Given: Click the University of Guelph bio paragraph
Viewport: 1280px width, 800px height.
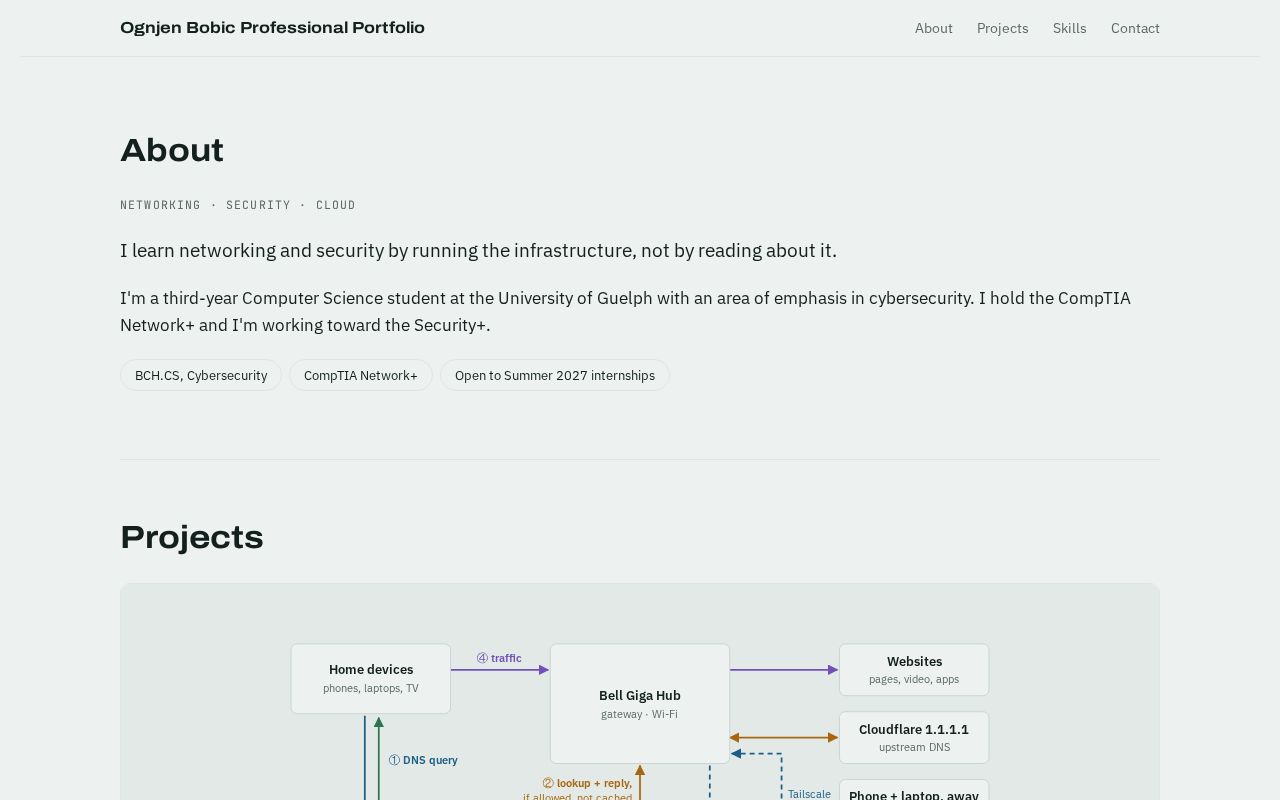Looking at the screenshot, I should click(x=625, y=312).
